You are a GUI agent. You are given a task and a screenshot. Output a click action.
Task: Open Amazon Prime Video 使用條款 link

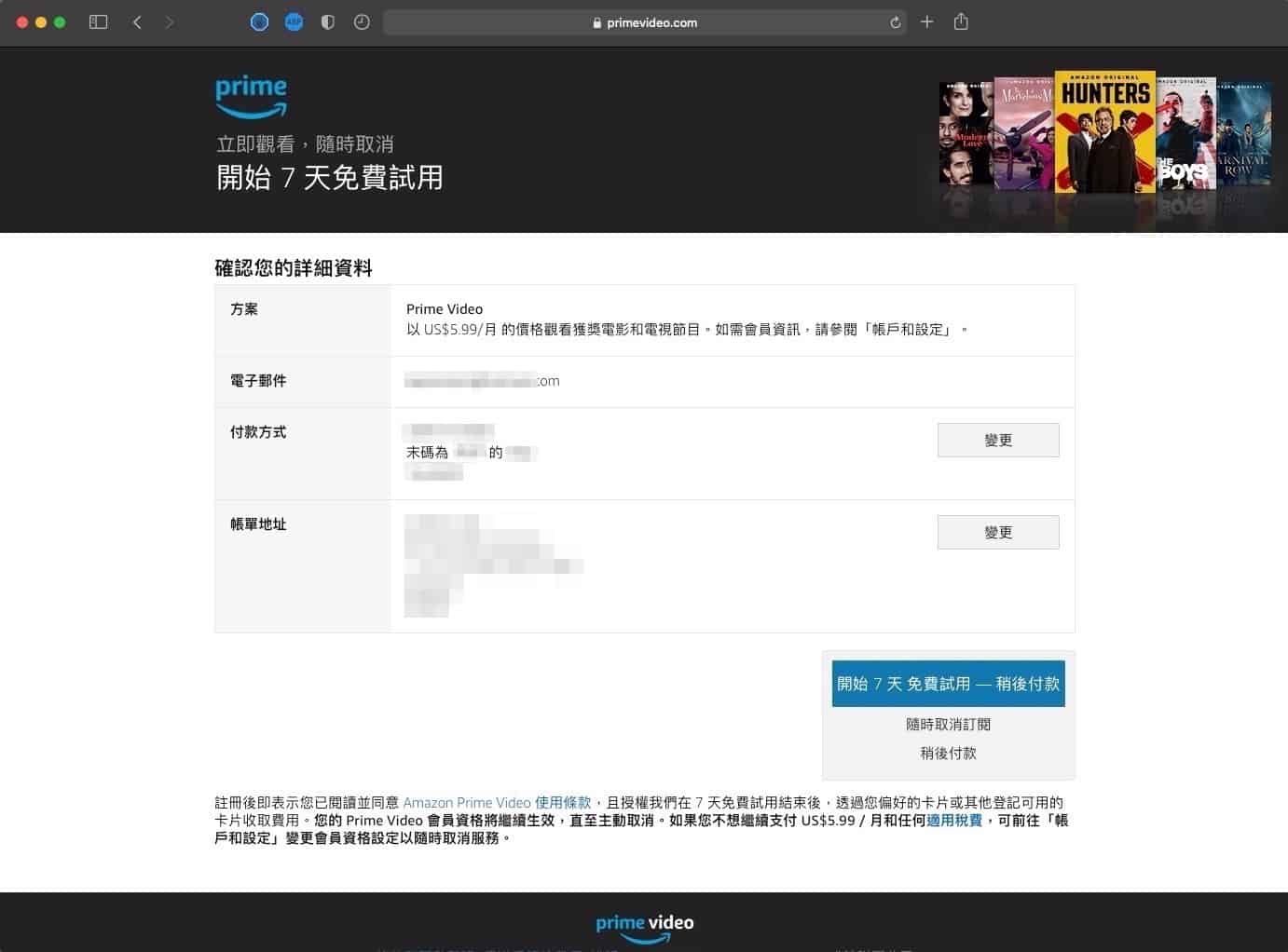497,802
